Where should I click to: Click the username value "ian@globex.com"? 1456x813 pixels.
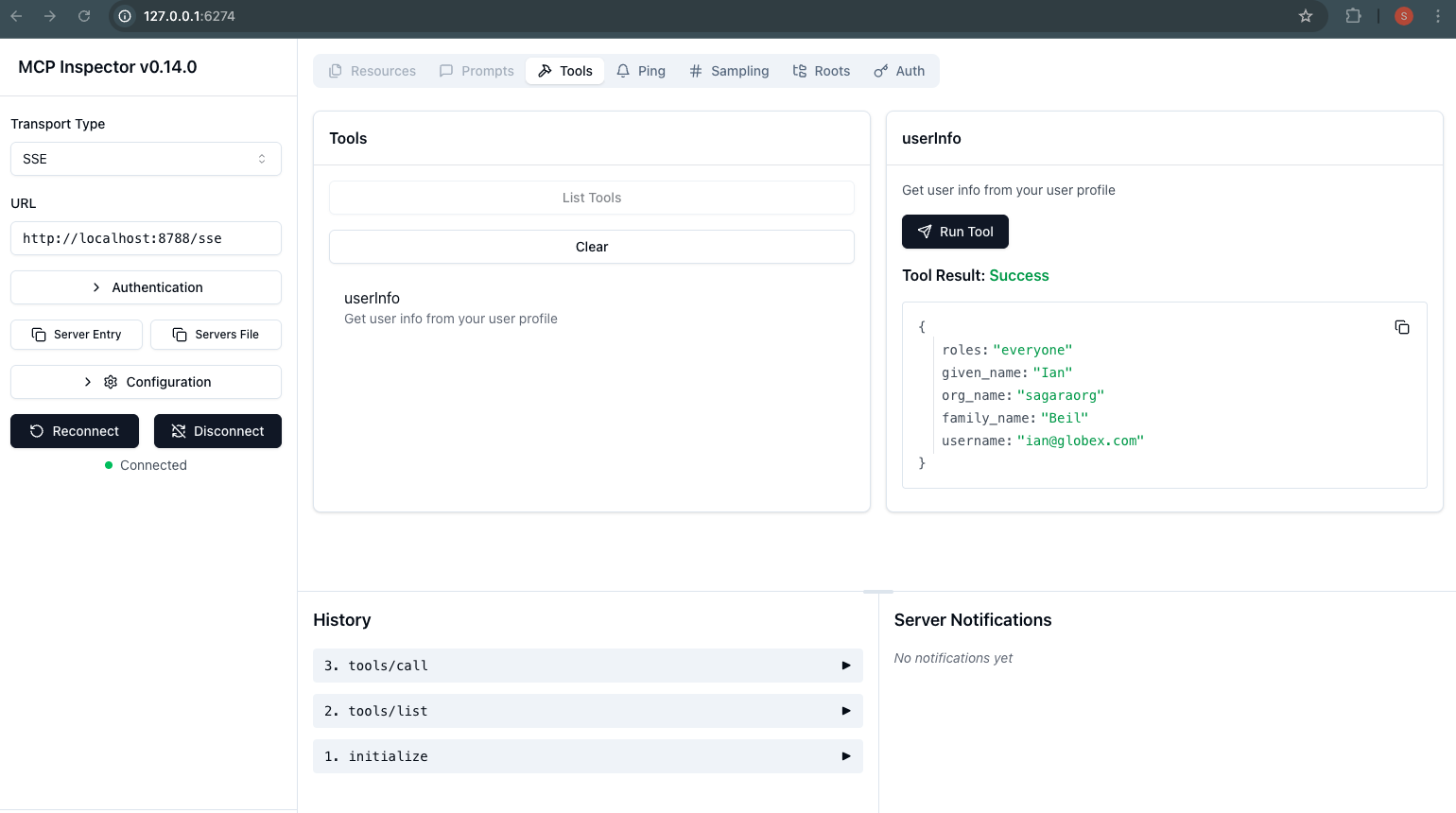1081,441
